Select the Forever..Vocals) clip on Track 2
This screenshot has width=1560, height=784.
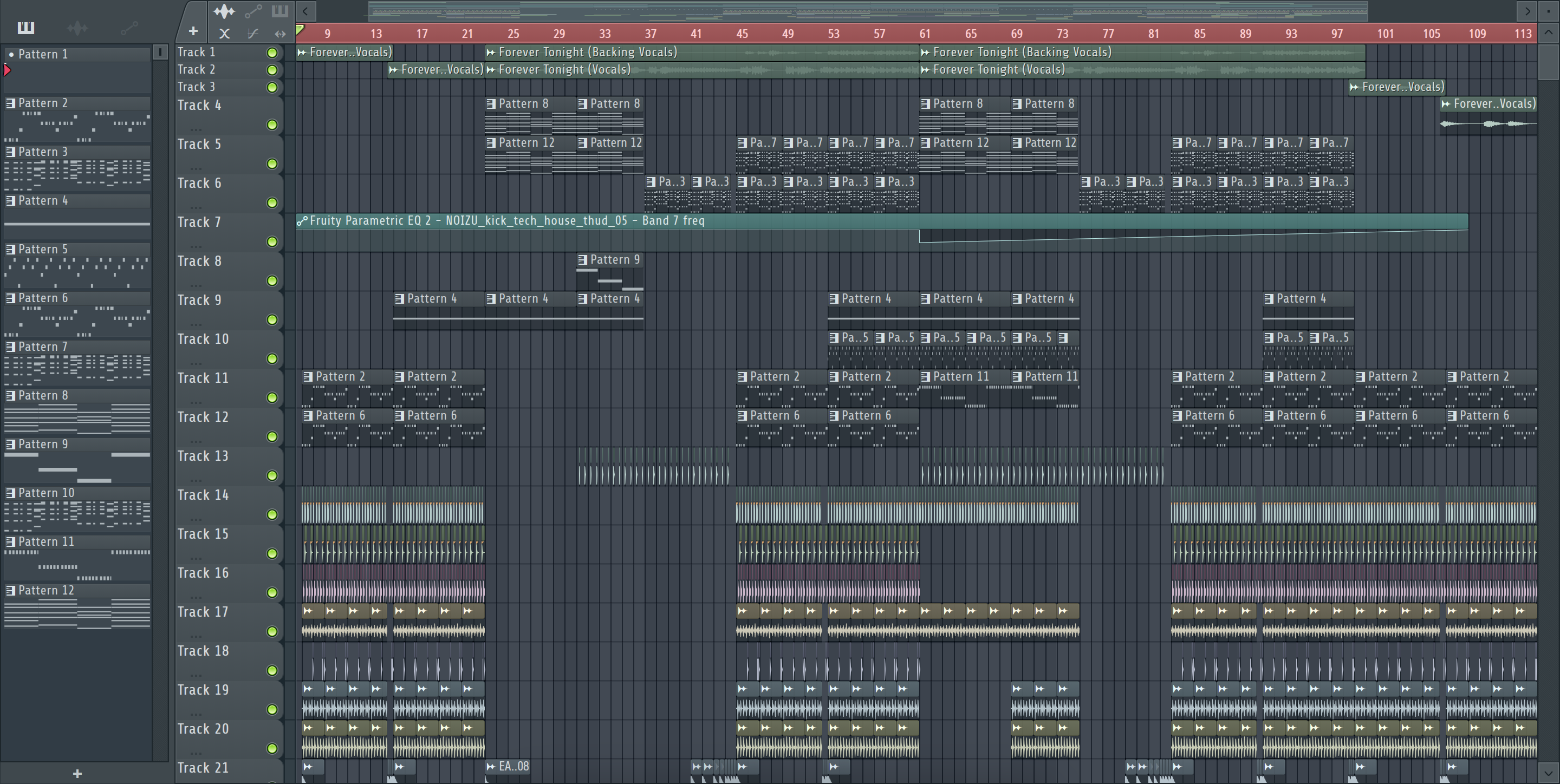coord(436,70)
